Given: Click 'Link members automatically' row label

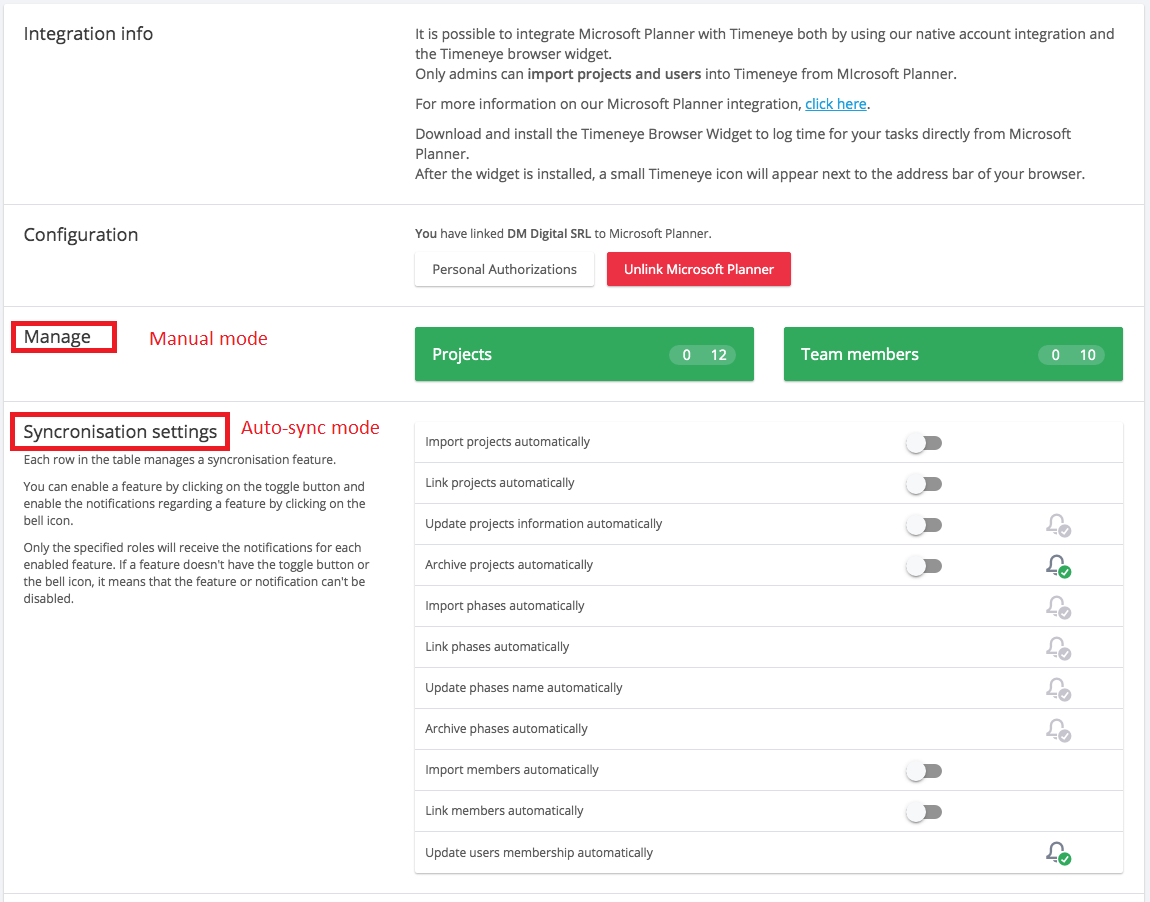Looking at the screenshot, I should pos(505,811).
